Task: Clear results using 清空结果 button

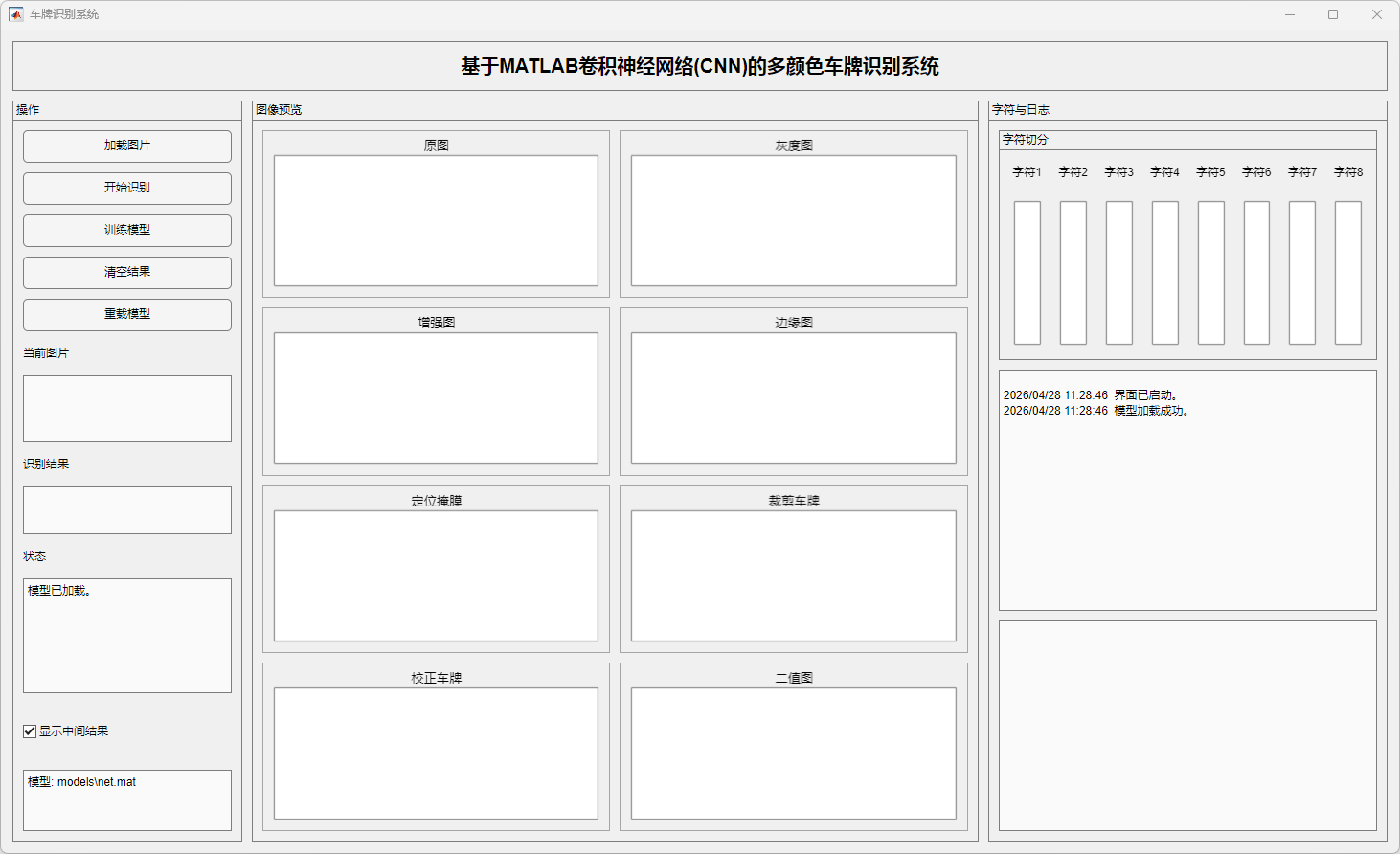Action: pyautogui.click(x=127, y=273)
